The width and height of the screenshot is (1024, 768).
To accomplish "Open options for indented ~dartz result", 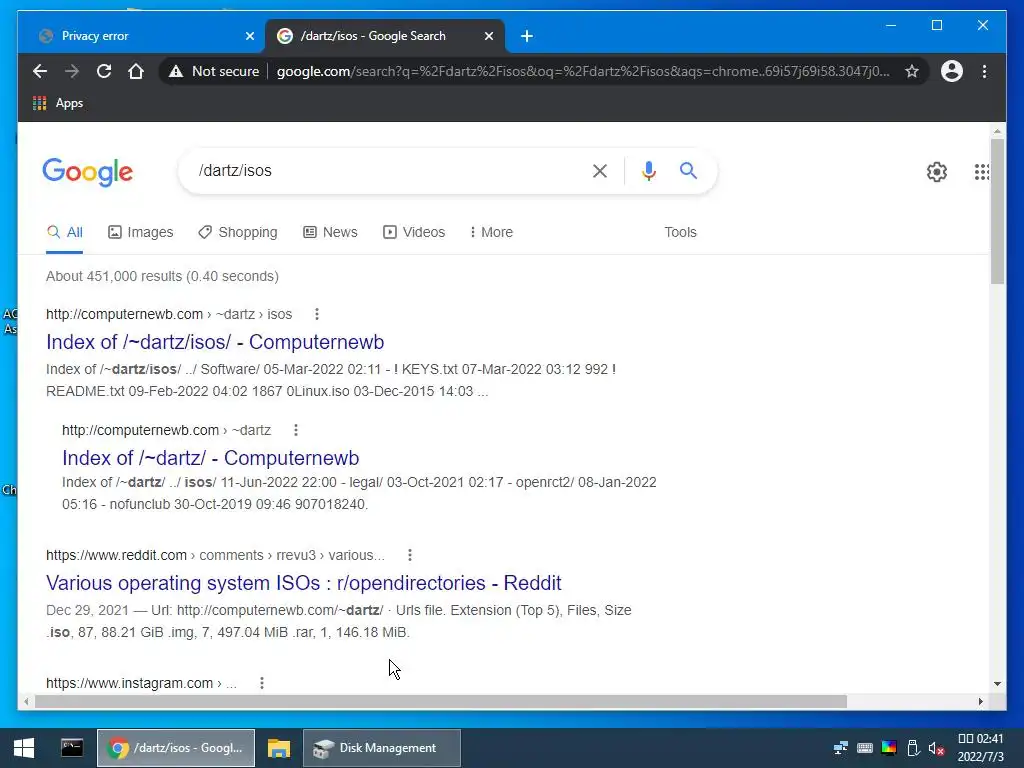I will tap(296, 430).
